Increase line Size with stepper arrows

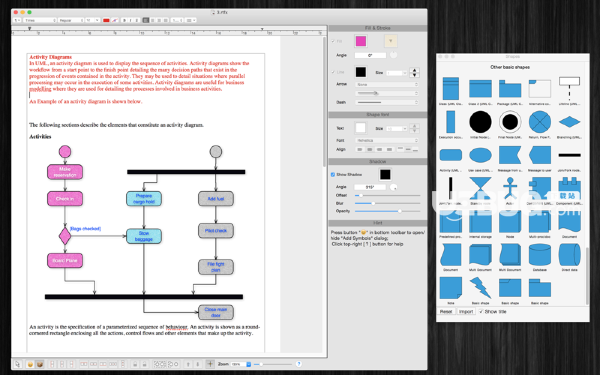(x=414, y=70)
